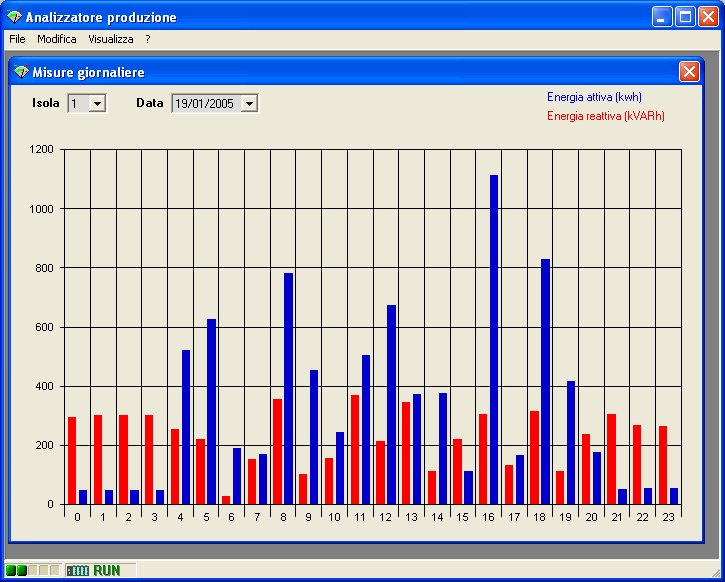Click the blue bar at hour 4
This screenshot has width=725, height=582.
(x=186, y=427)
